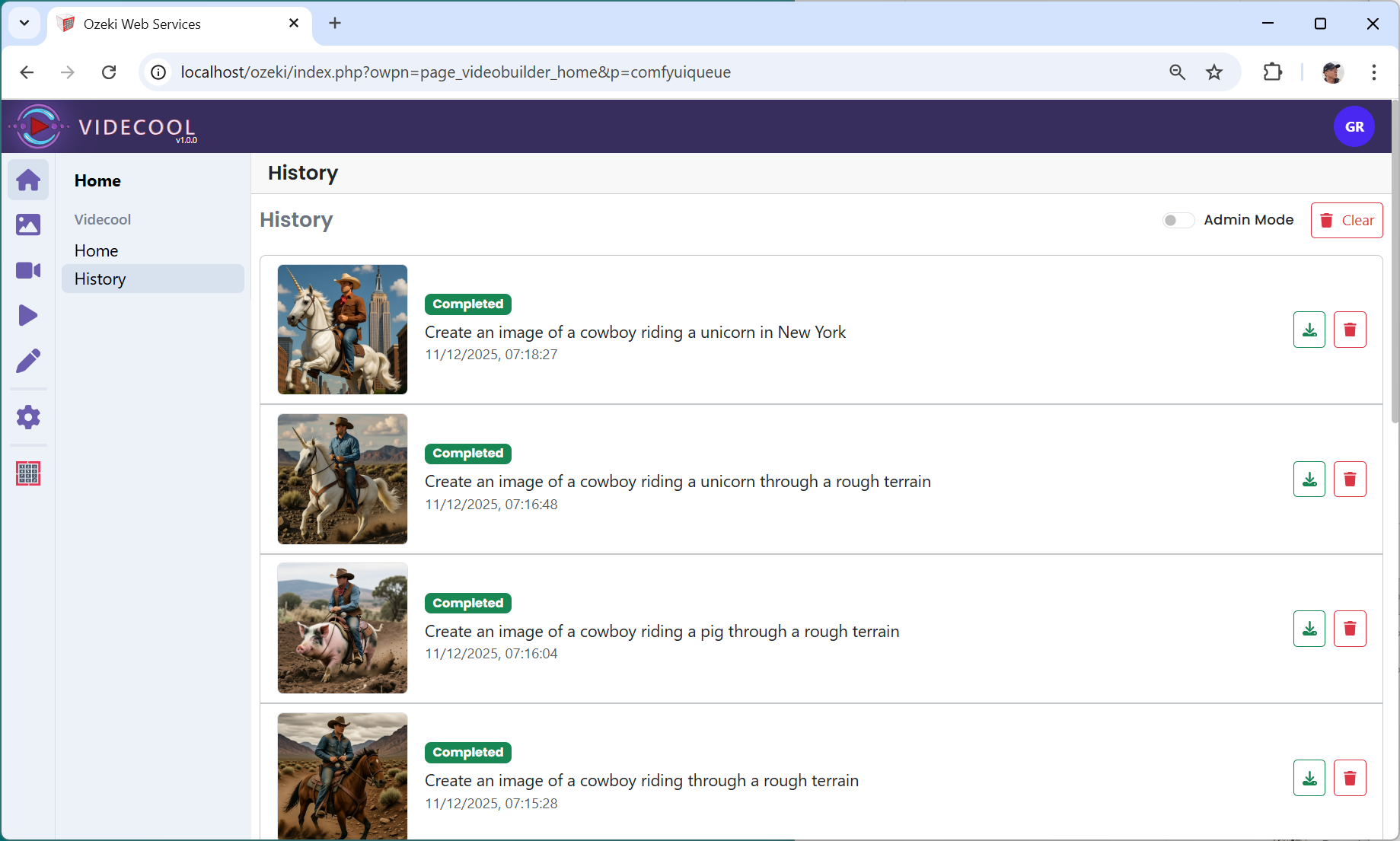Screen dimensions: 1400x841
Task: Bookmark this page with the star icon
Action: point(1213,72)
